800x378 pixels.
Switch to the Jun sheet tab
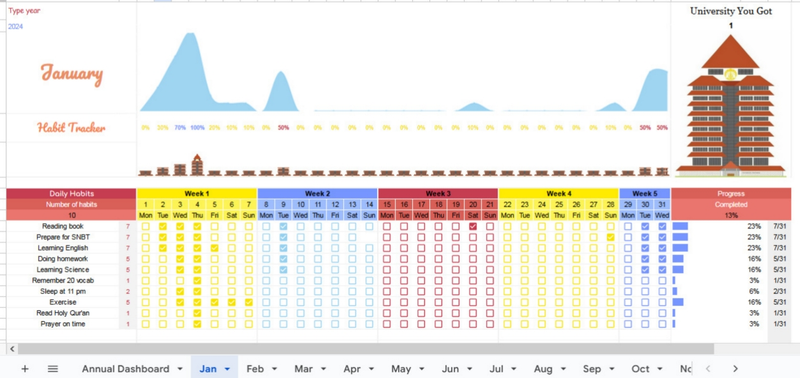point(450,369)
